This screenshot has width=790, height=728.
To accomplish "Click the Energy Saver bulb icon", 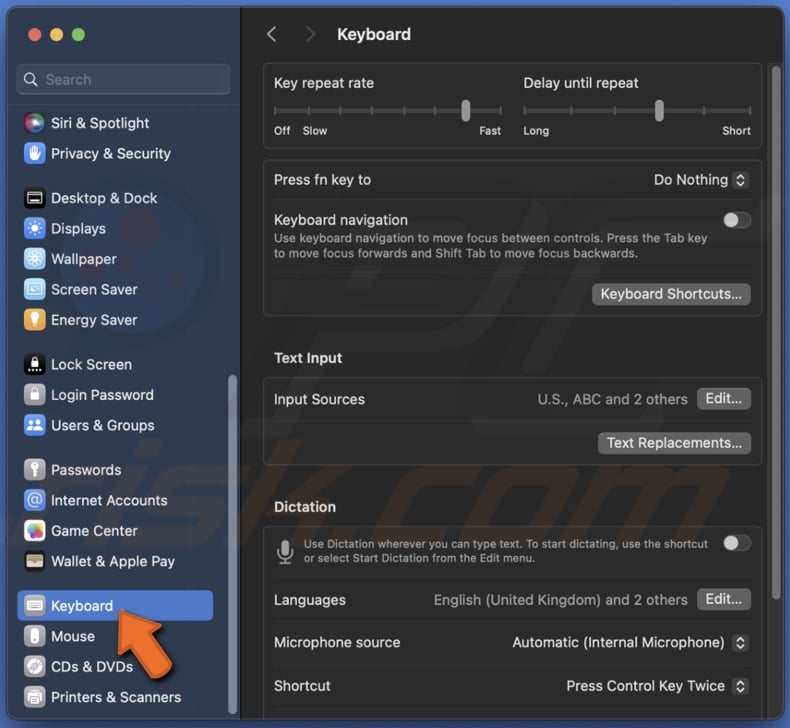I will (x=34, y=319).
